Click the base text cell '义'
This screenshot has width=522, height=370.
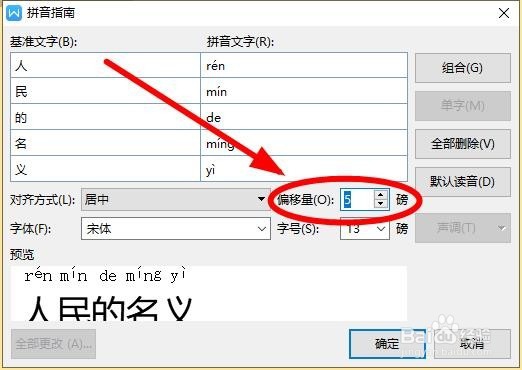pyautogui.click(x=105, y=169)
